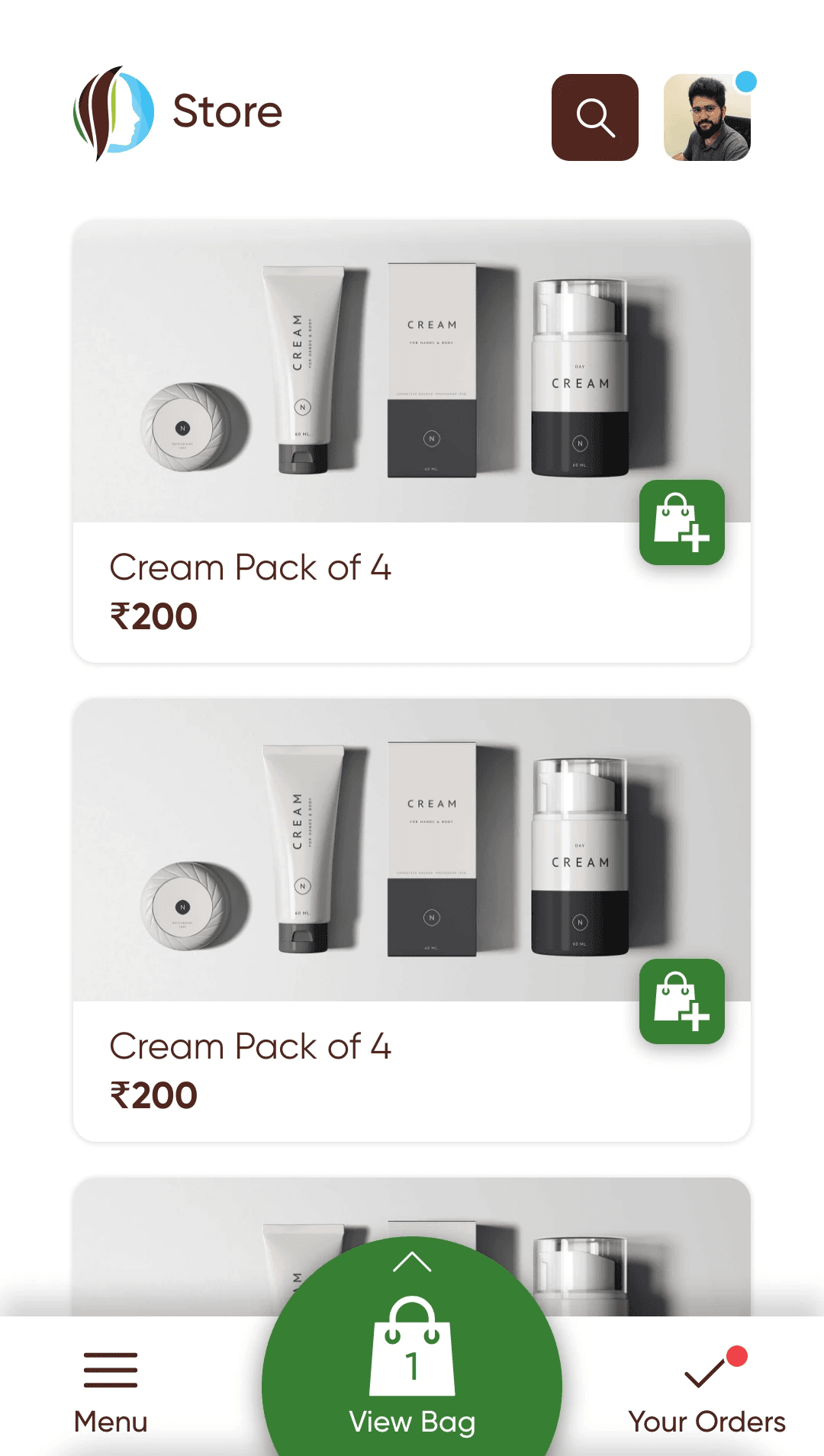The height and width of the screenshot is (1456, 824).
Task: Tap the ₹200 price on second product
Action: pyautogui.click(x=154, y=1095)
